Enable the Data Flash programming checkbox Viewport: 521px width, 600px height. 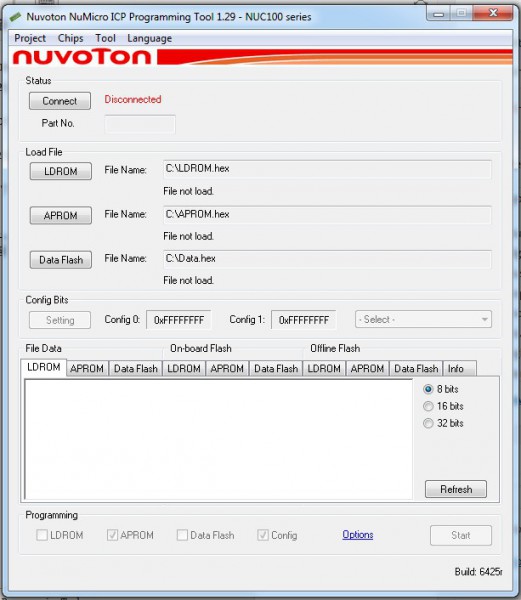[x=182, y=535]
